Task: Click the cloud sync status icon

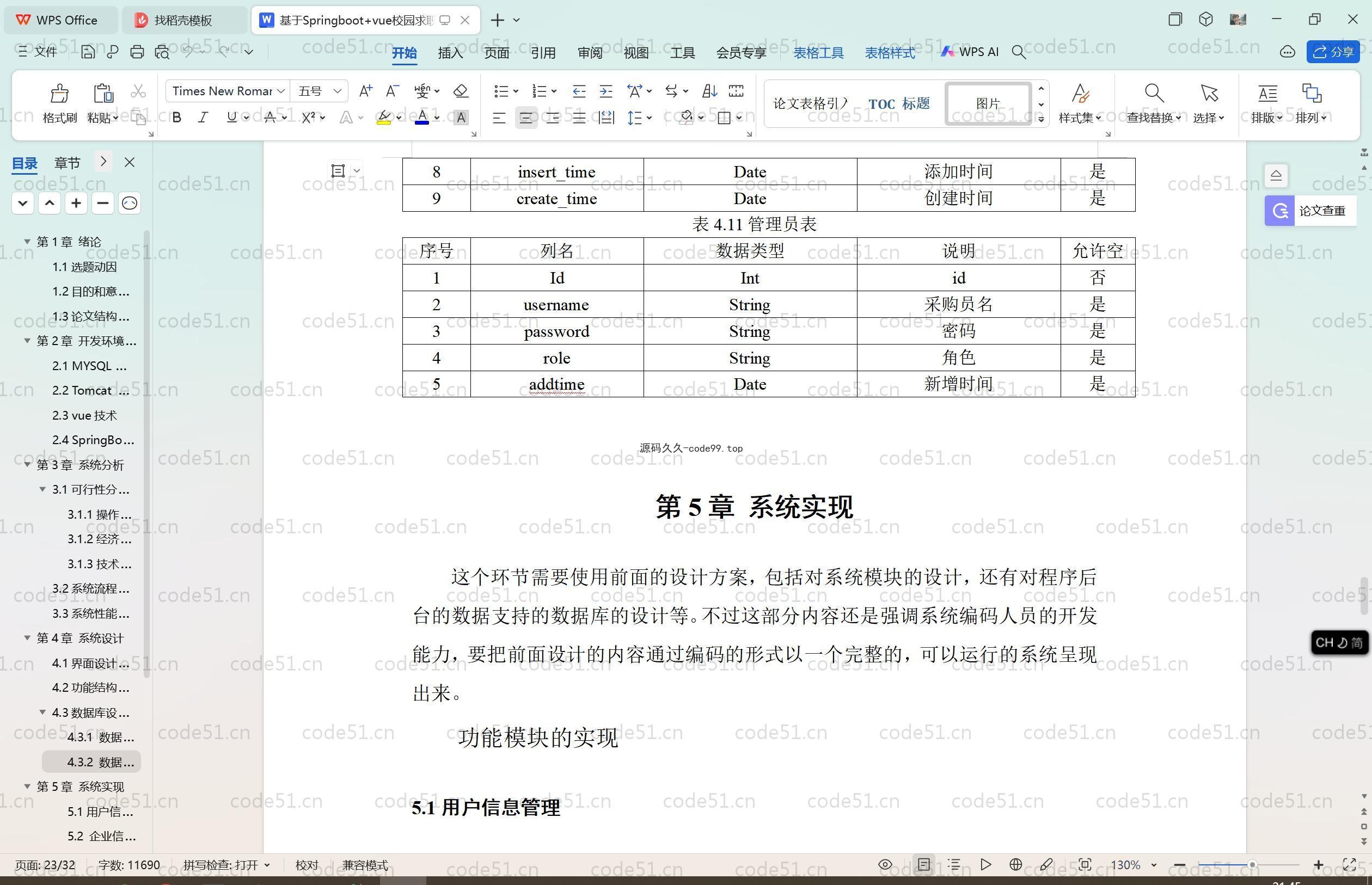Action: 1287,52
